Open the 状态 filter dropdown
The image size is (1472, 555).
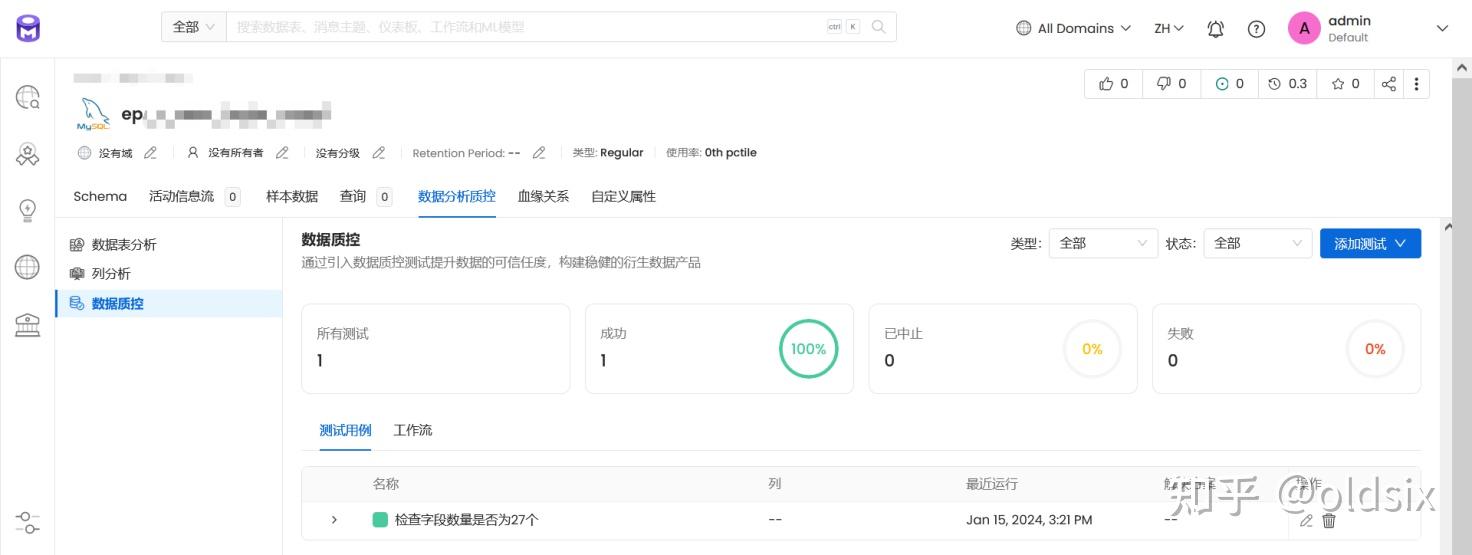click(x=1258, y=243)
